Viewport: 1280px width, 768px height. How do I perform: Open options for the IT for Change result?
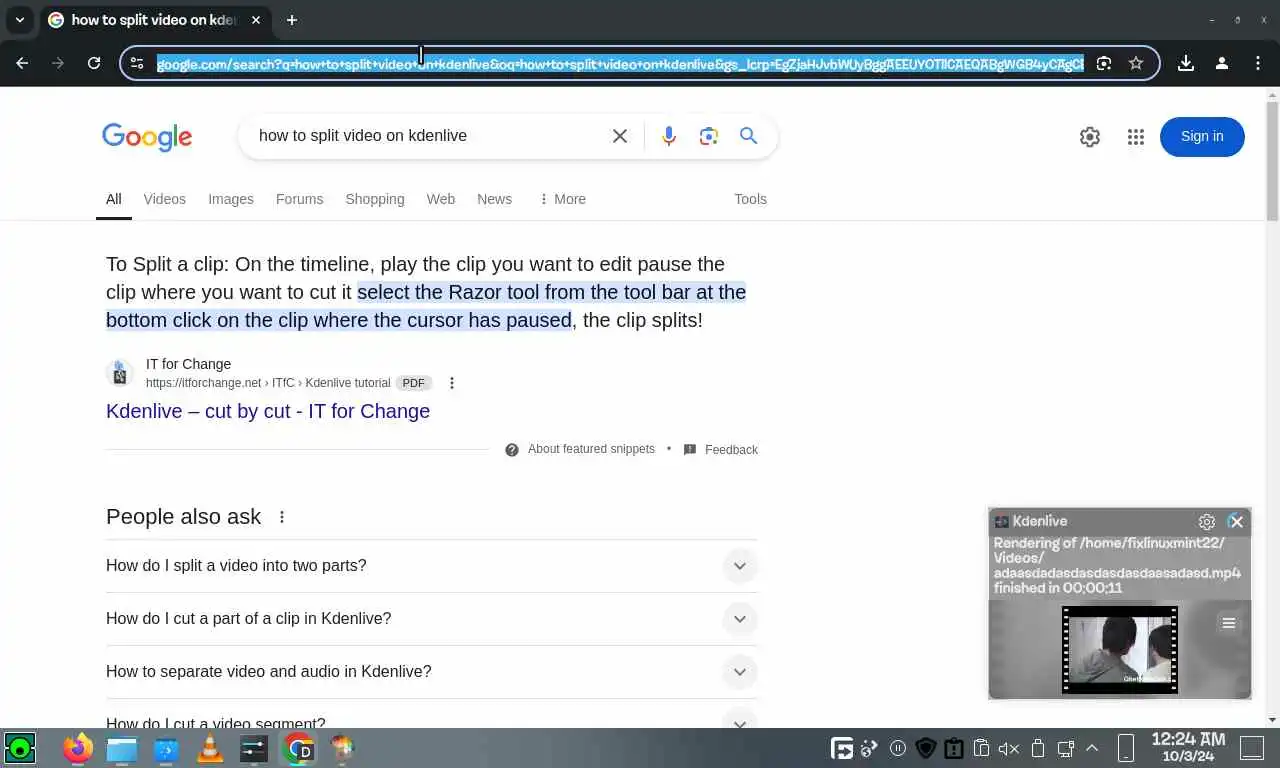(452, 383)
